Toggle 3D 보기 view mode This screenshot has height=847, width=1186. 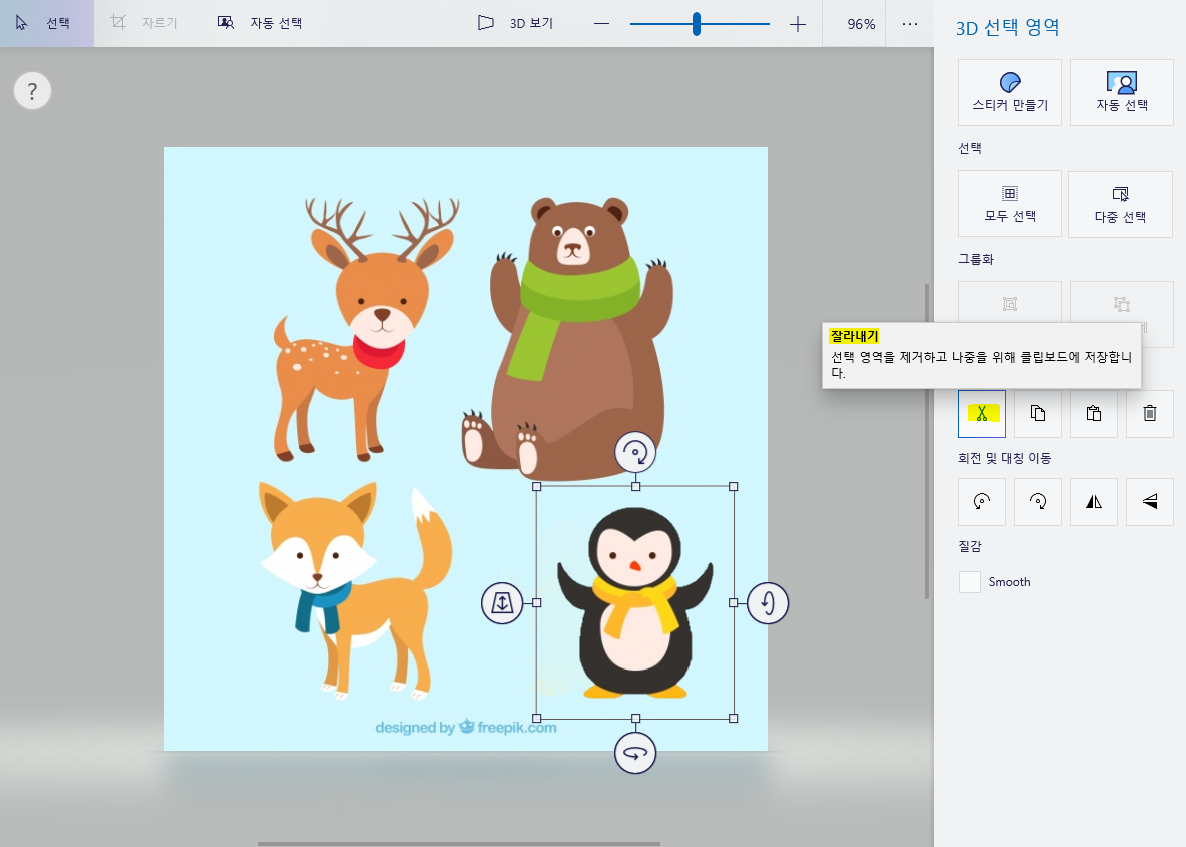(516, 23)
